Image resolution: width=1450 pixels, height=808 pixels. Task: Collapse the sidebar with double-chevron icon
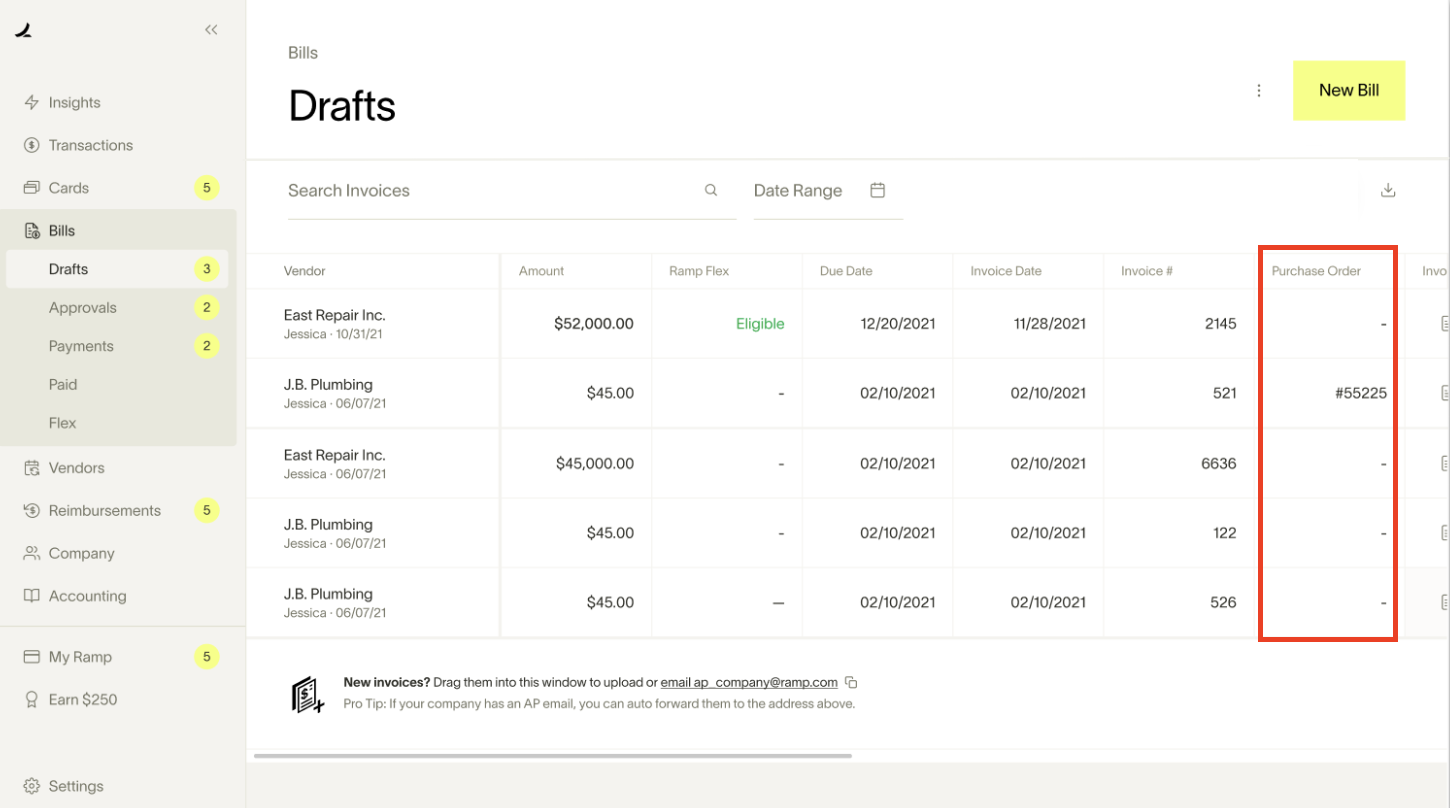point(211,30)
